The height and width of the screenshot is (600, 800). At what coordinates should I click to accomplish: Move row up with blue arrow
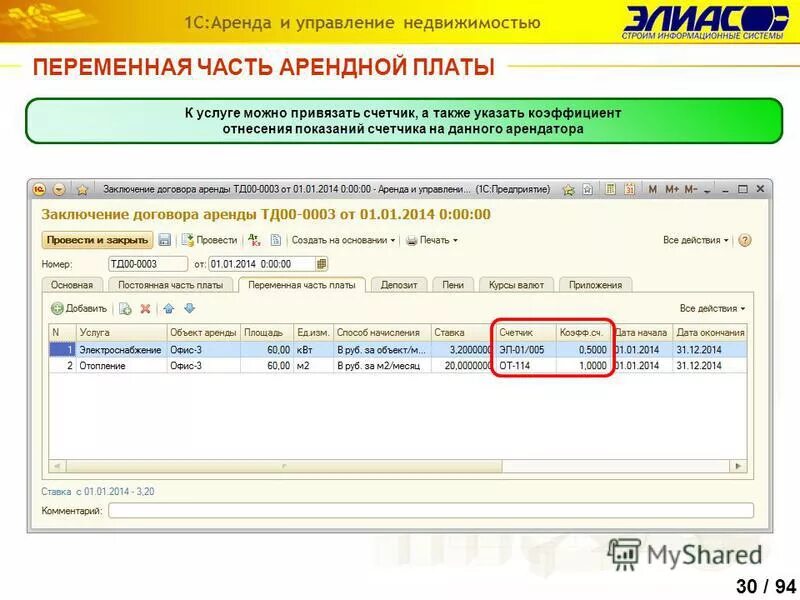(x=169, y=309)
